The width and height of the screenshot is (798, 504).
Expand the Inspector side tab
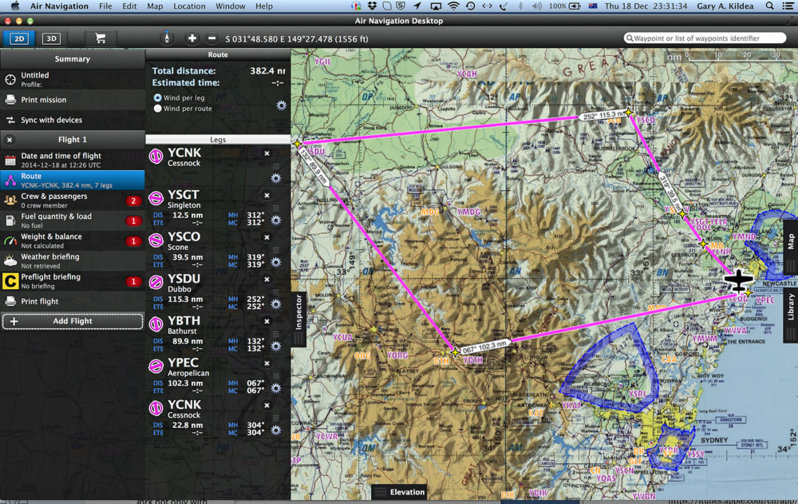point(299,319)
